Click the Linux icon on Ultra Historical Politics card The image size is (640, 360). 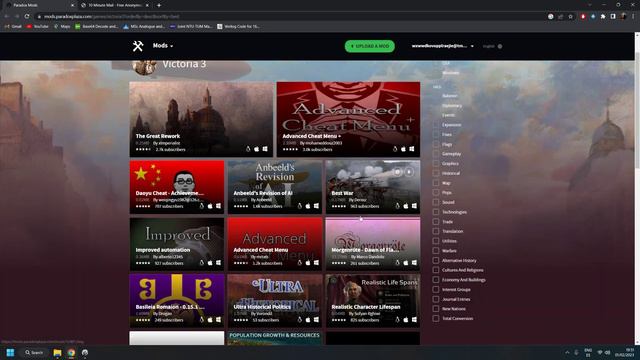300,320
